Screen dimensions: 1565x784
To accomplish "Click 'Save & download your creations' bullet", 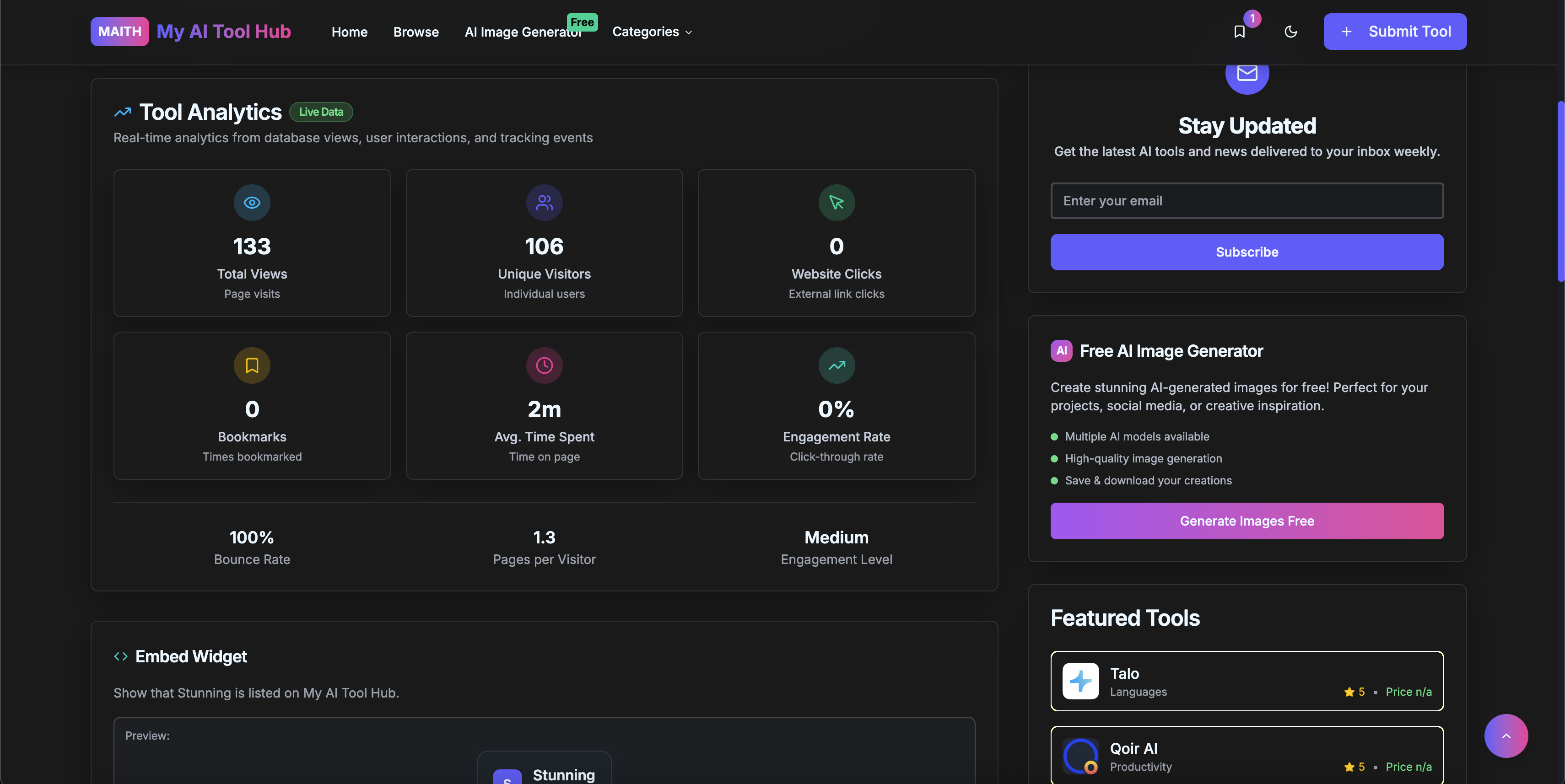I will click(1148, 480).
